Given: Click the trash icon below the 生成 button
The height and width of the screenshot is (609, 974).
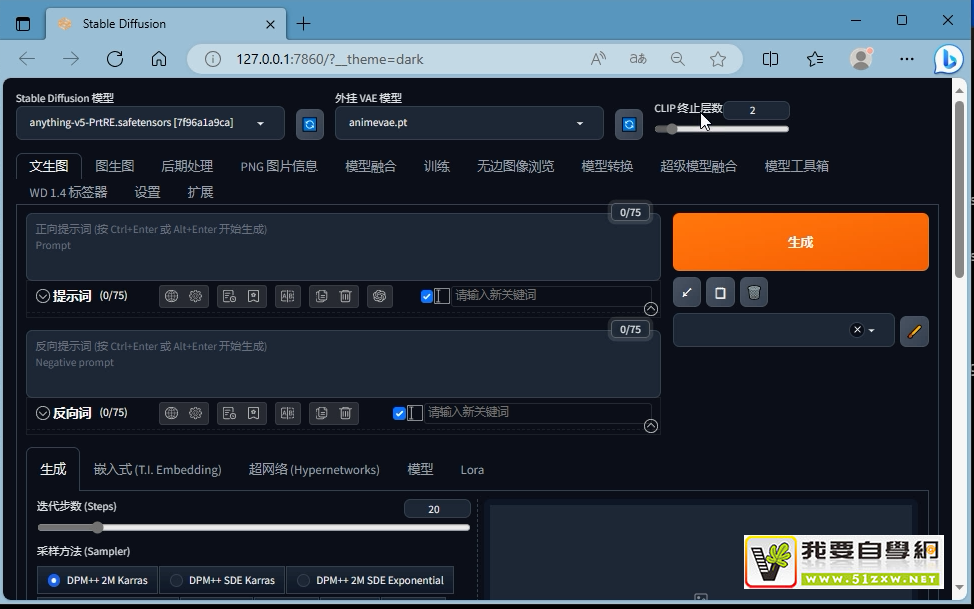Looking at the screenshot, I should (754, 293).
